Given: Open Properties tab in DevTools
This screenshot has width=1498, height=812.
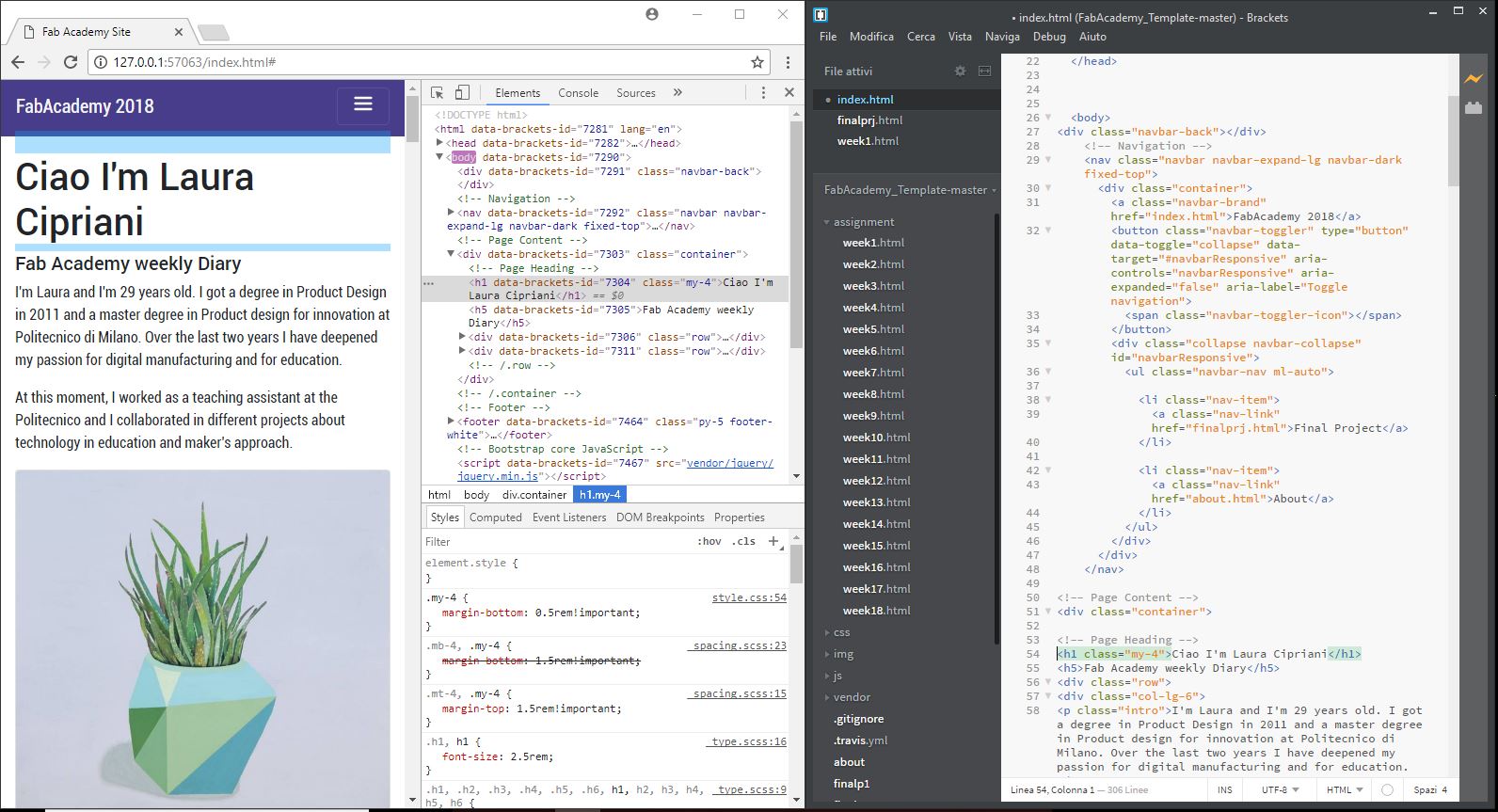Looking at the screenshot, I should click(x=740, y=517).
